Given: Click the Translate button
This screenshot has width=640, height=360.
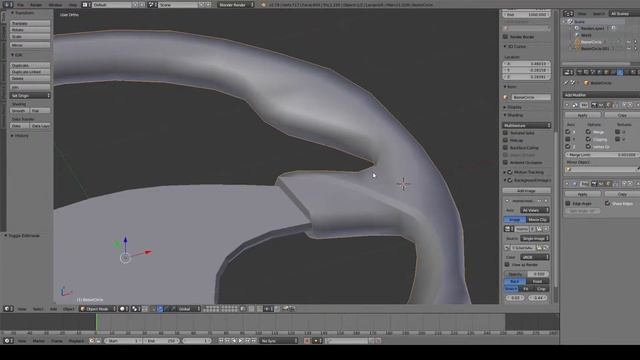Looking at the screenshot, I should 30,23.
